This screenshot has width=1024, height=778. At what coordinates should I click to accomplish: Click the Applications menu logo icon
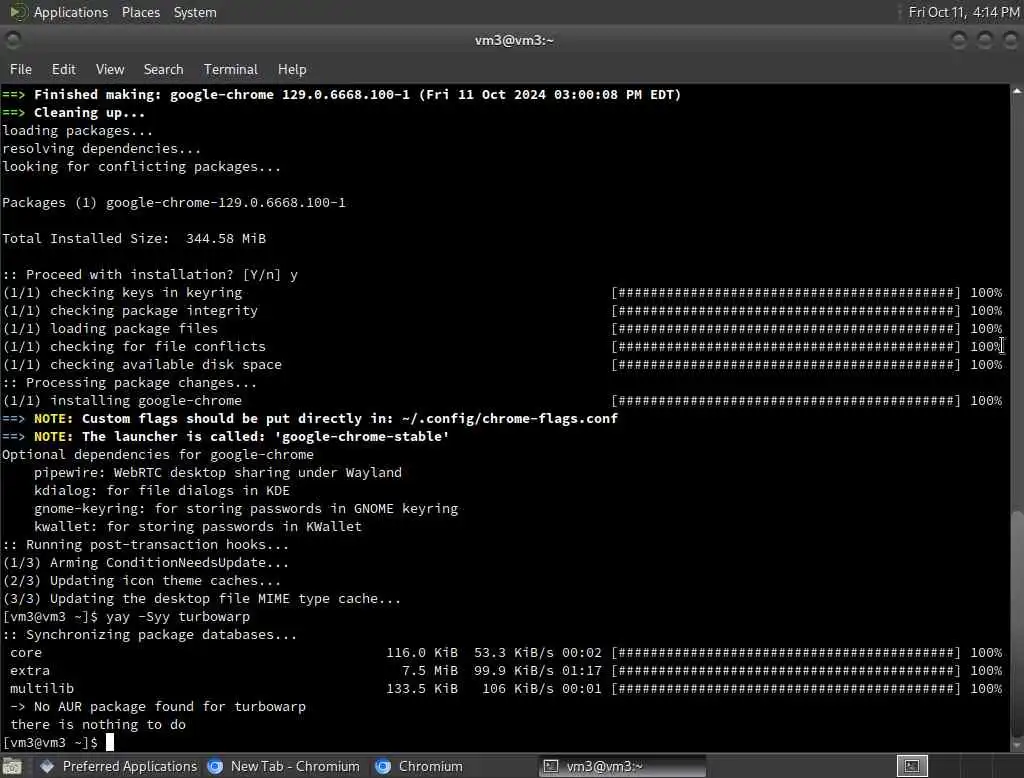(x=18, y=12)
